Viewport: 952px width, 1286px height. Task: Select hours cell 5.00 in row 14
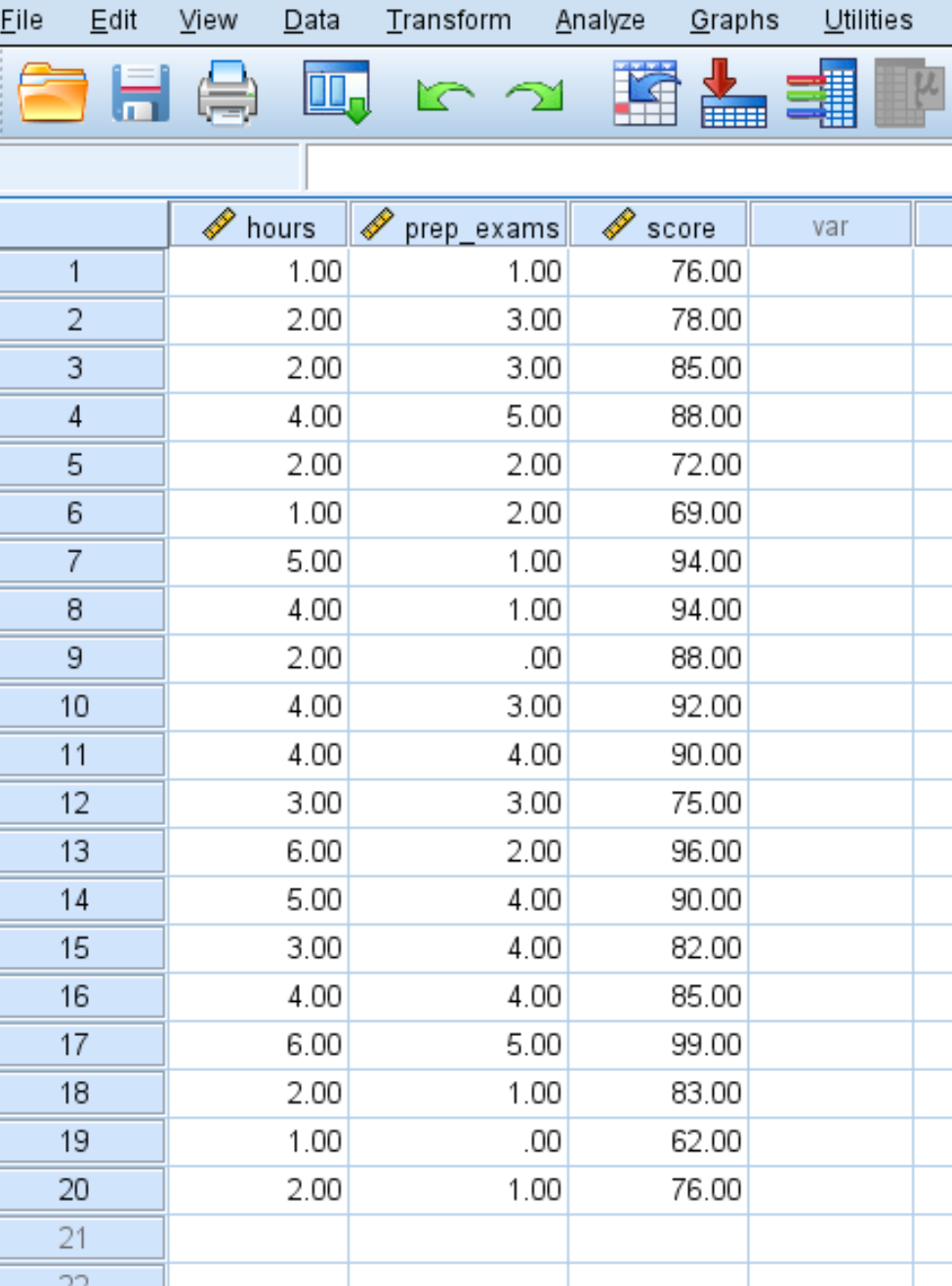(x=258, y=899)
